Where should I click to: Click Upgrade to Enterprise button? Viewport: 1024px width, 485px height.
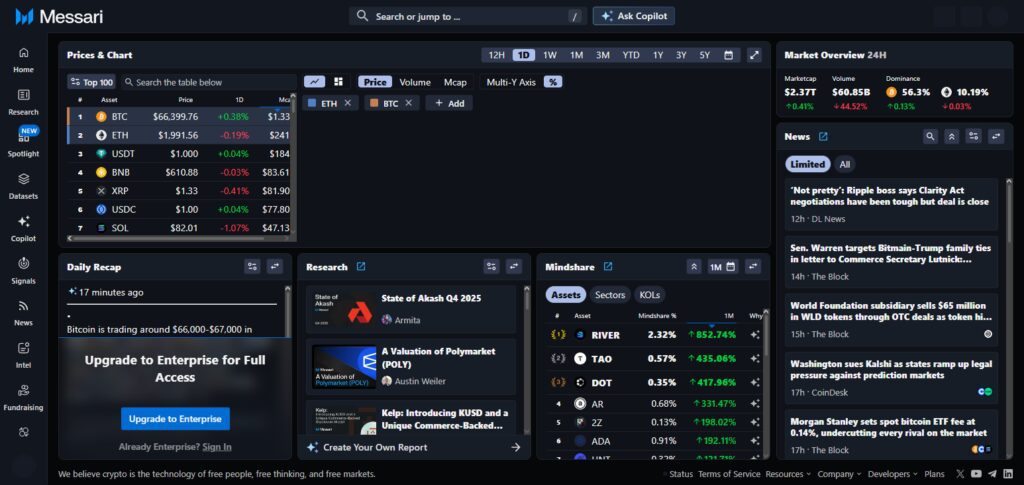175,418
